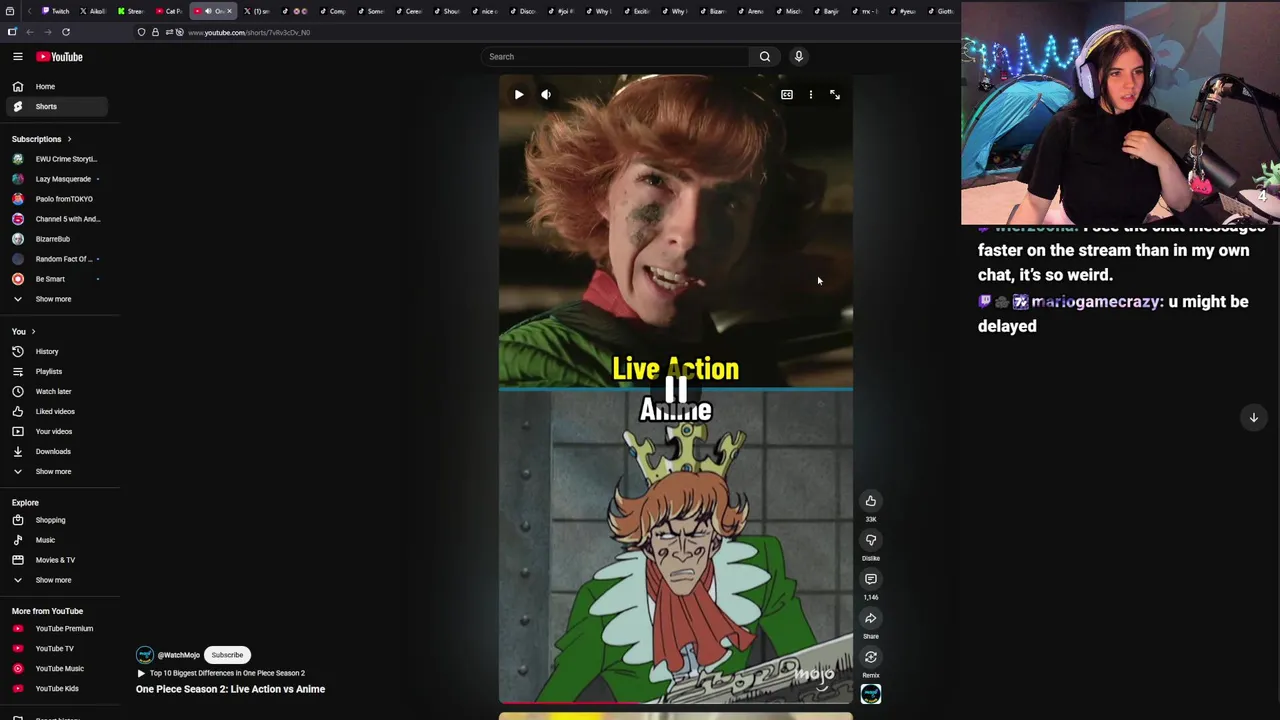
Task: Switch to the Twitch browser tab
Action: tap(56, 11)
